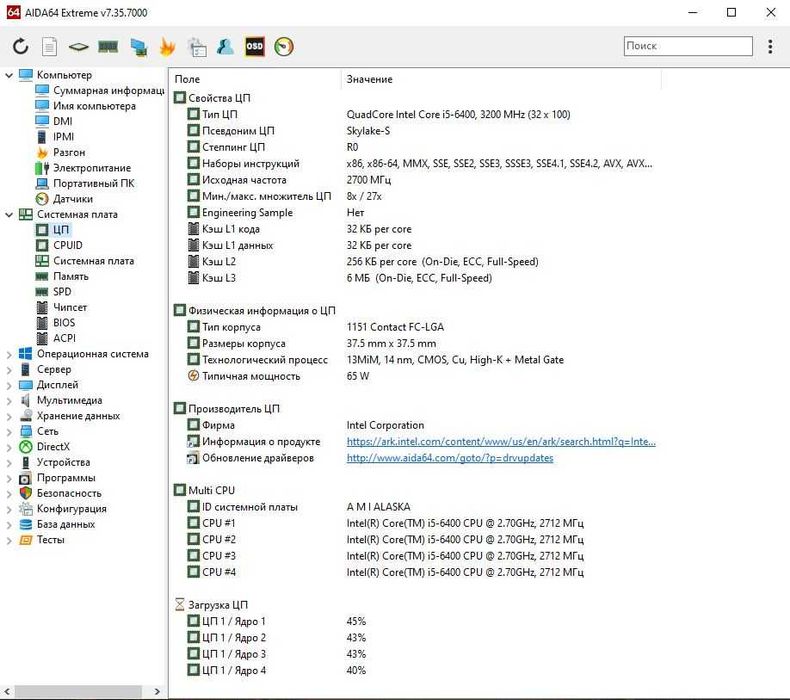
Task: Open the OSD panel toolbar icon
Action: click(x=255, y=46)
